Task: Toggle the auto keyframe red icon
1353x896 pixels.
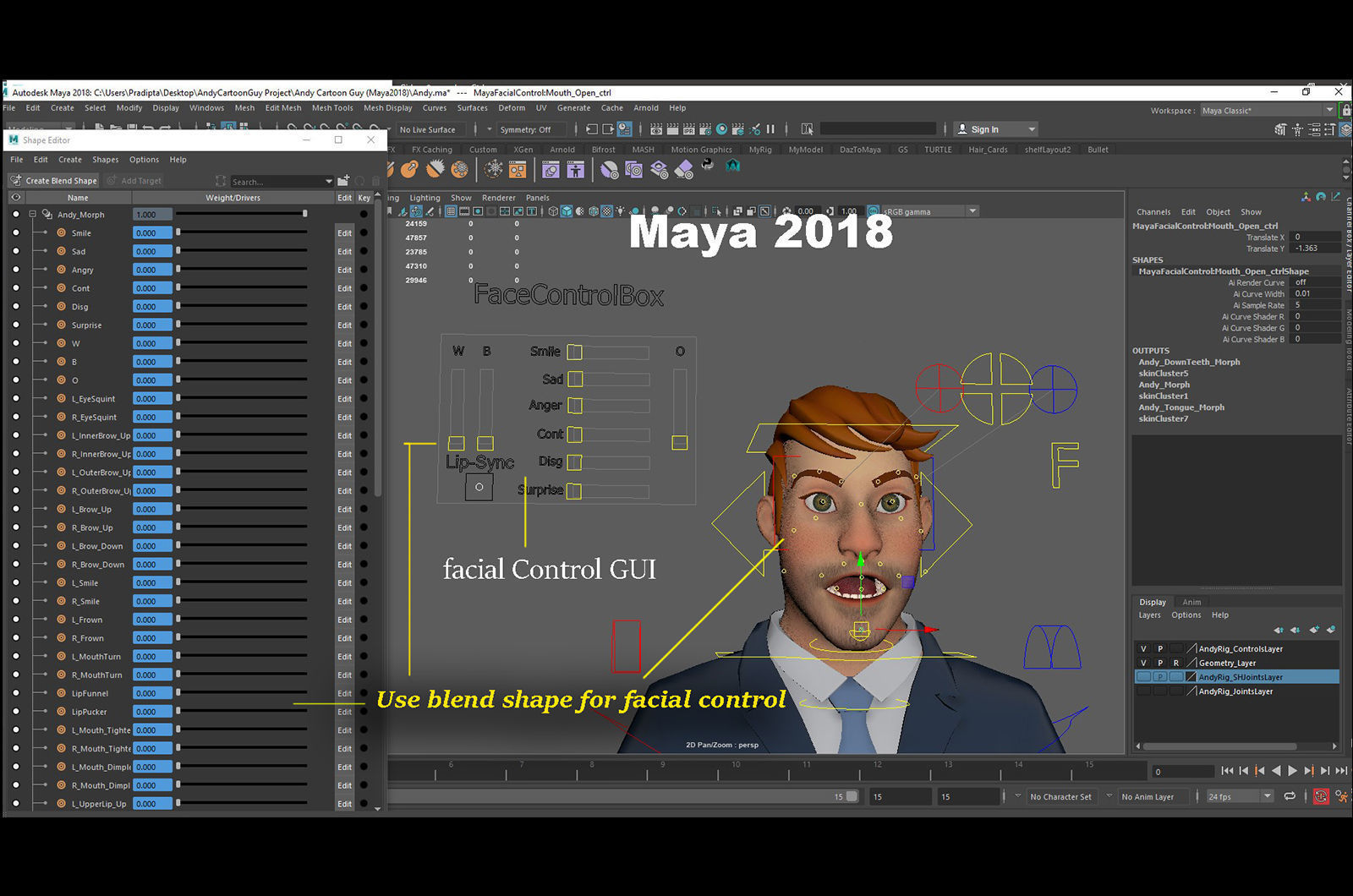Action: (x=1321, y=796)
